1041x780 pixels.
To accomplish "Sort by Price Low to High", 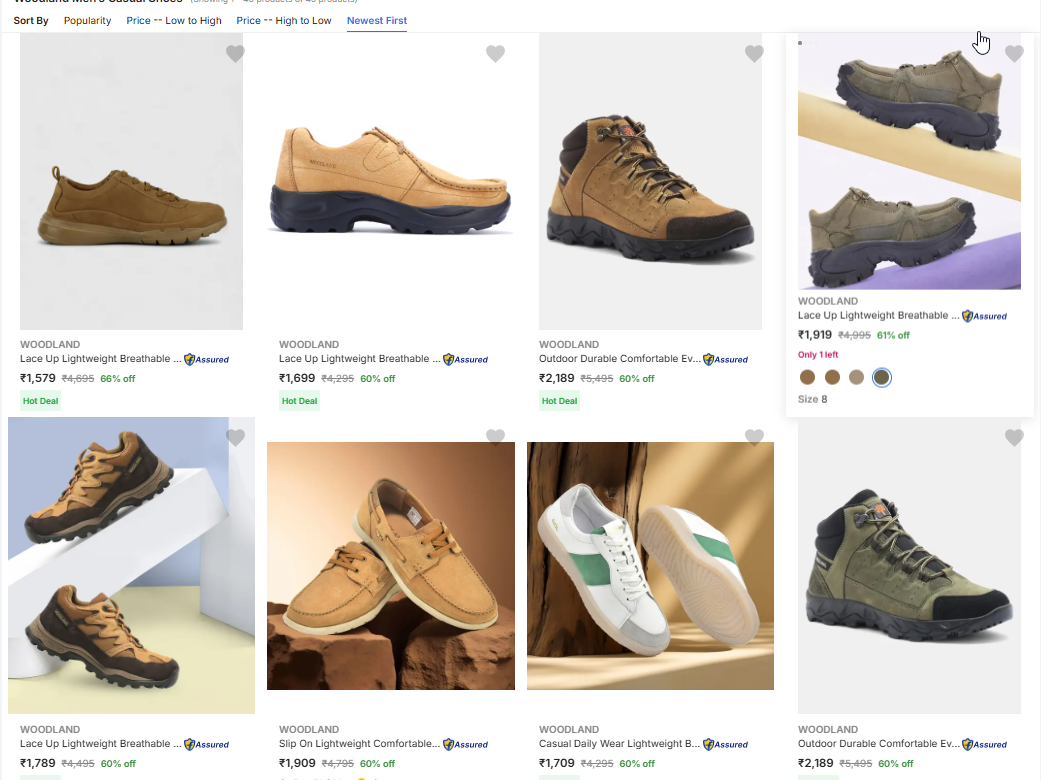I will 174,20.
